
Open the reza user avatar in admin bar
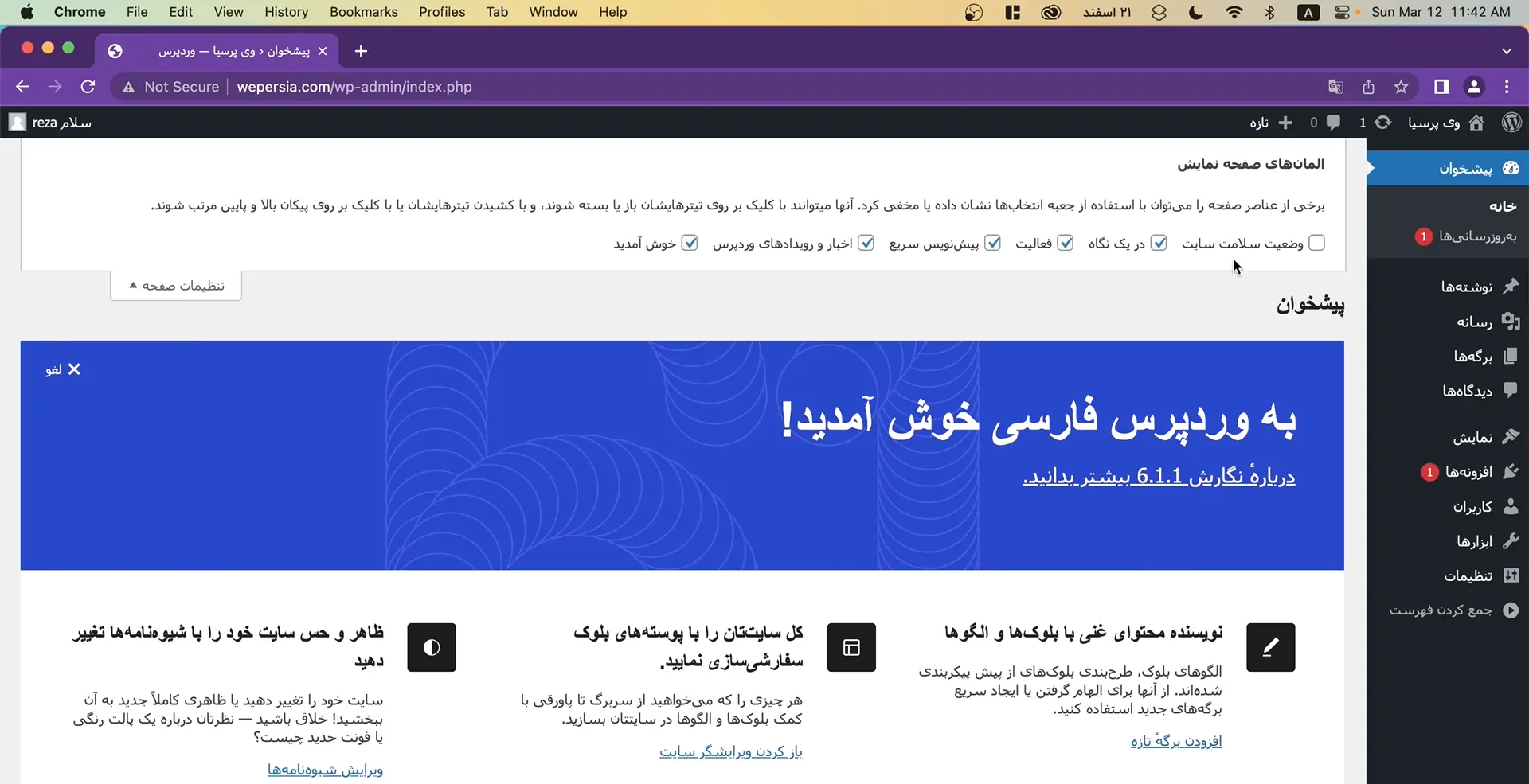18,122
